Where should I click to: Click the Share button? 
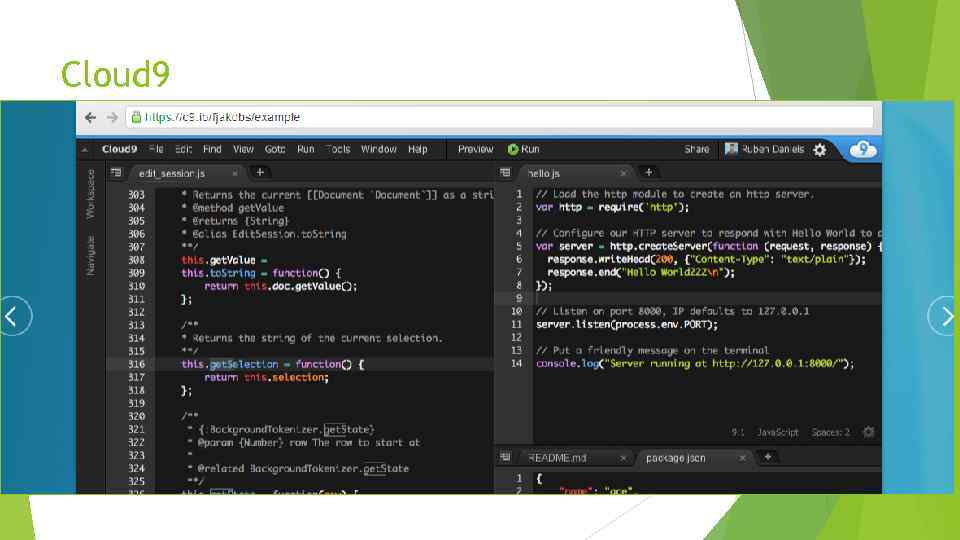point(697,149)
